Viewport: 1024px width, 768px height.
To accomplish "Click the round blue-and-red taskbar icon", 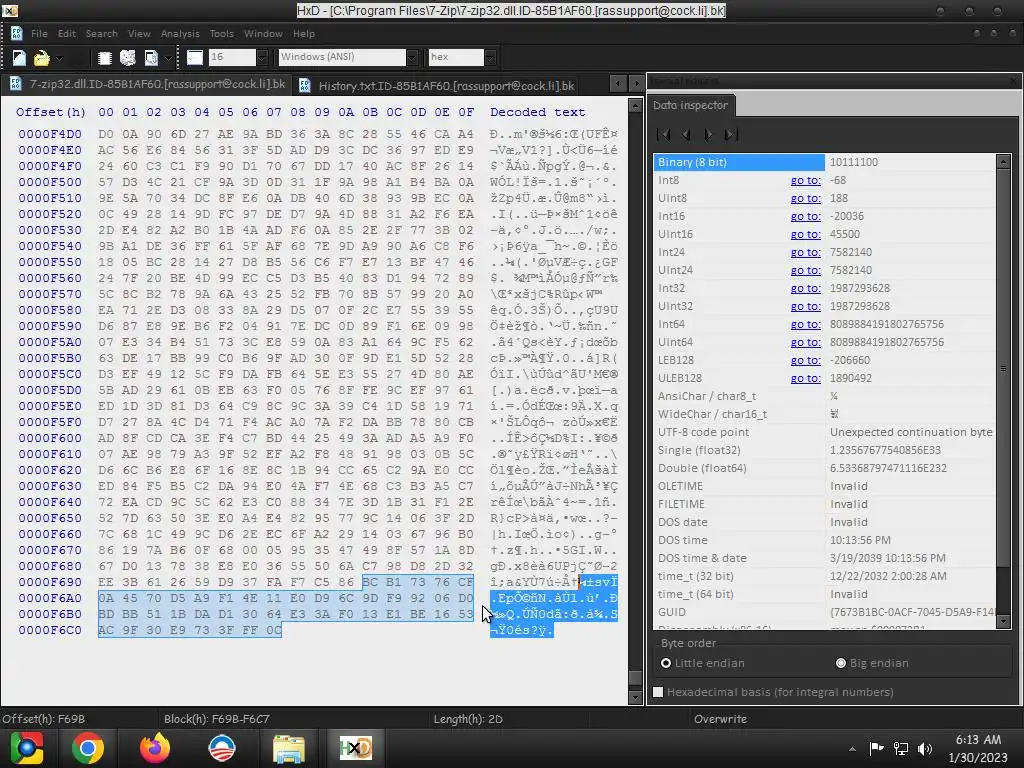I will [x=222, y=748].
